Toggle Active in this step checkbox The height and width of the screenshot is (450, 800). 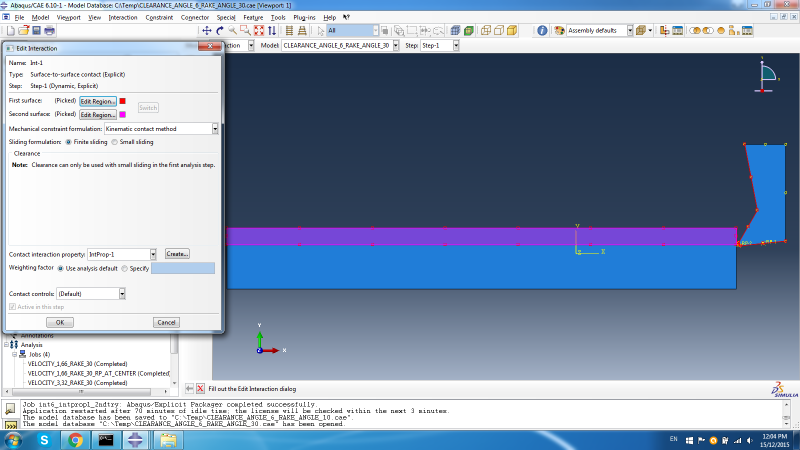click(x=12, y=307)
